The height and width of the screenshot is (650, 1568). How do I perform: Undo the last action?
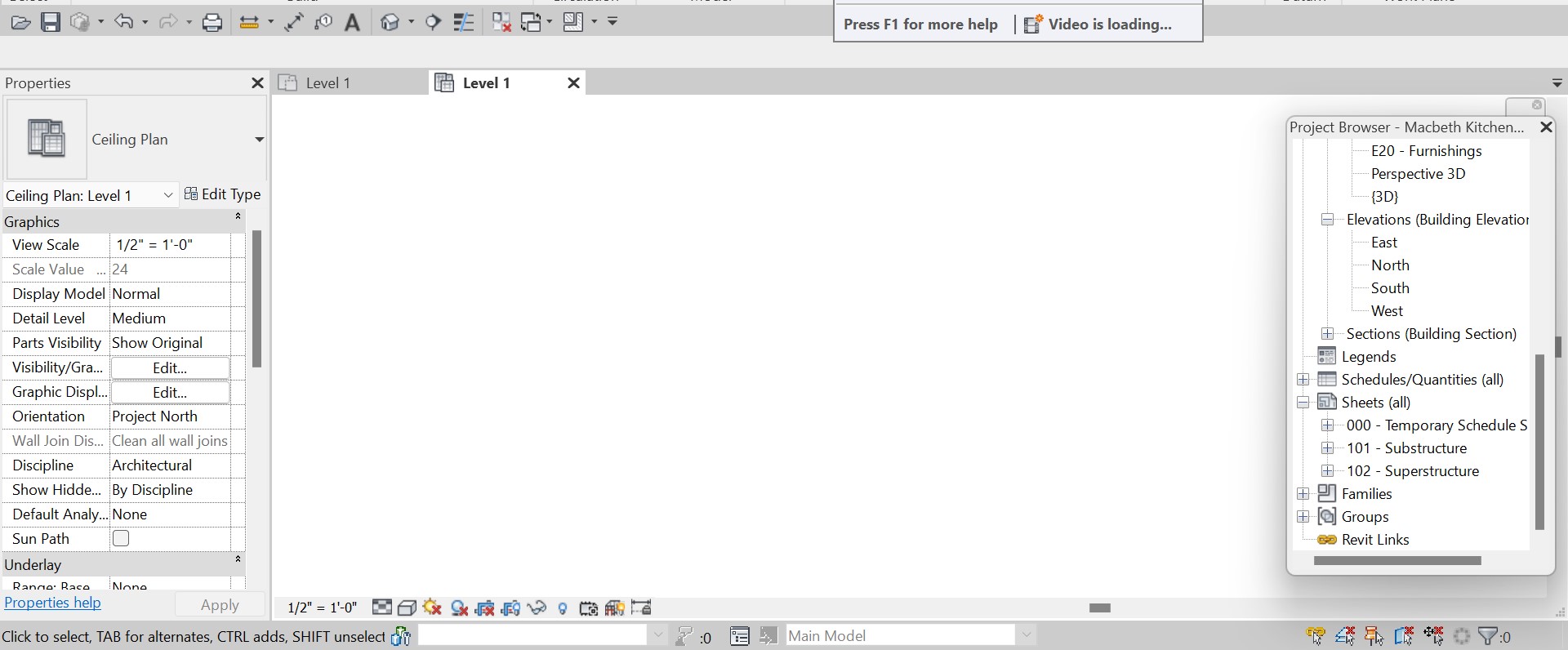(123, 22)
